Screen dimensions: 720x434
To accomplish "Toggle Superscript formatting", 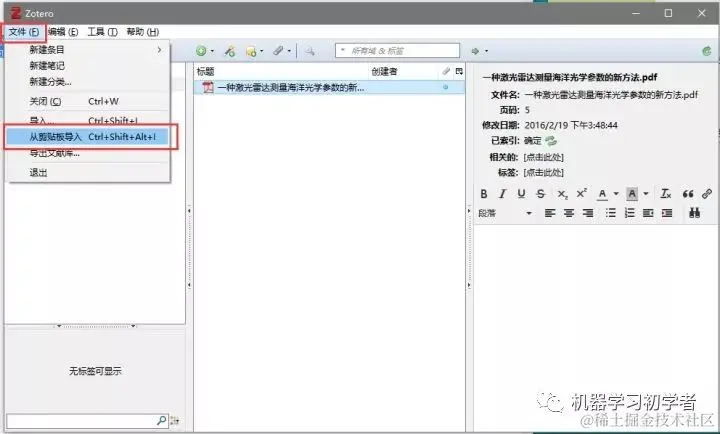I will pyautogui.click(x=582, y=193).
